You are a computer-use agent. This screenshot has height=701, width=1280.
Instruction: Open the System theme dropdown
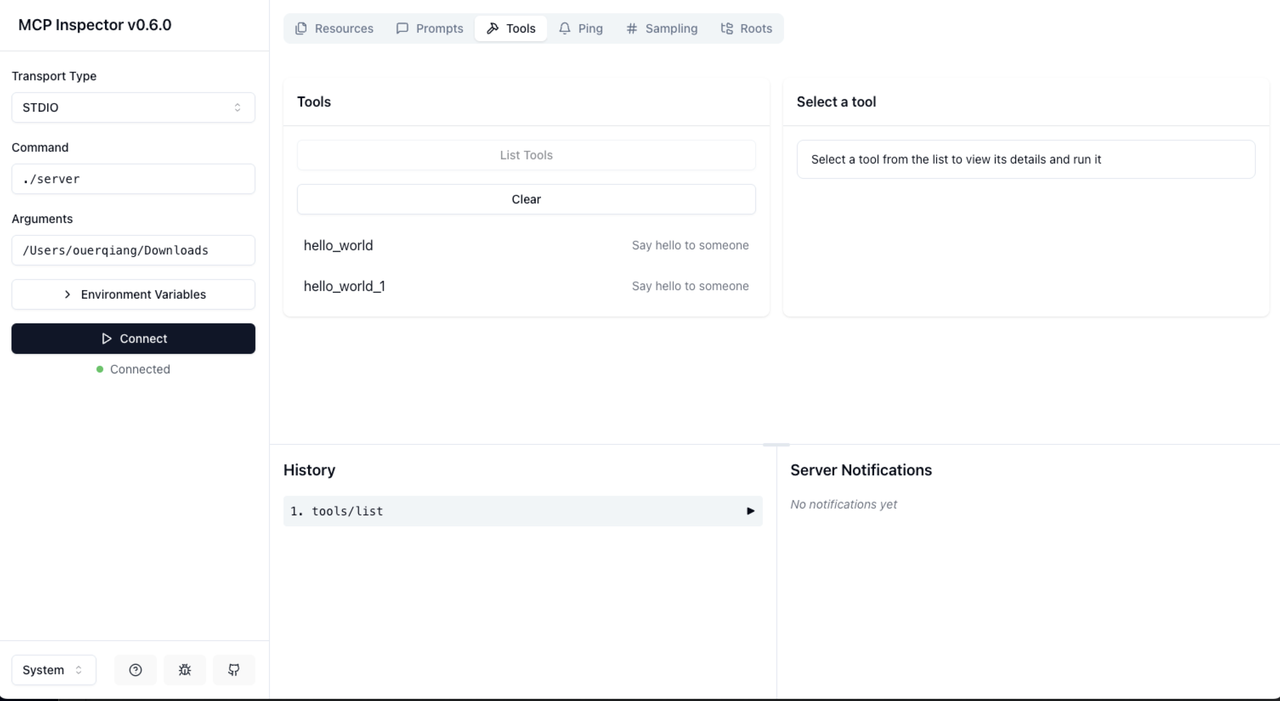point(53,670)
